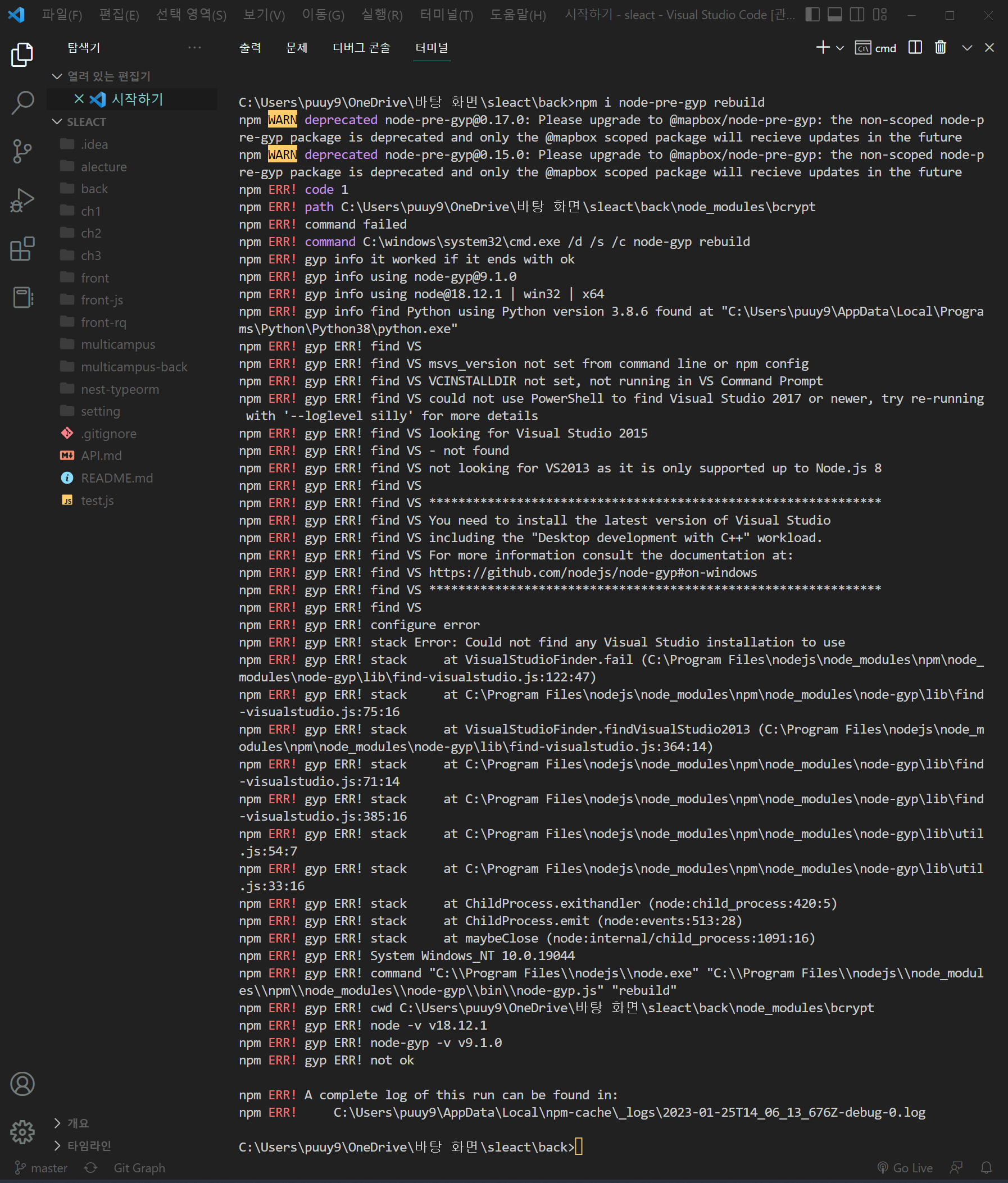Click the new terminal plus icon
Viewport: 1008px width, 1183px height.
coord(823,47)
